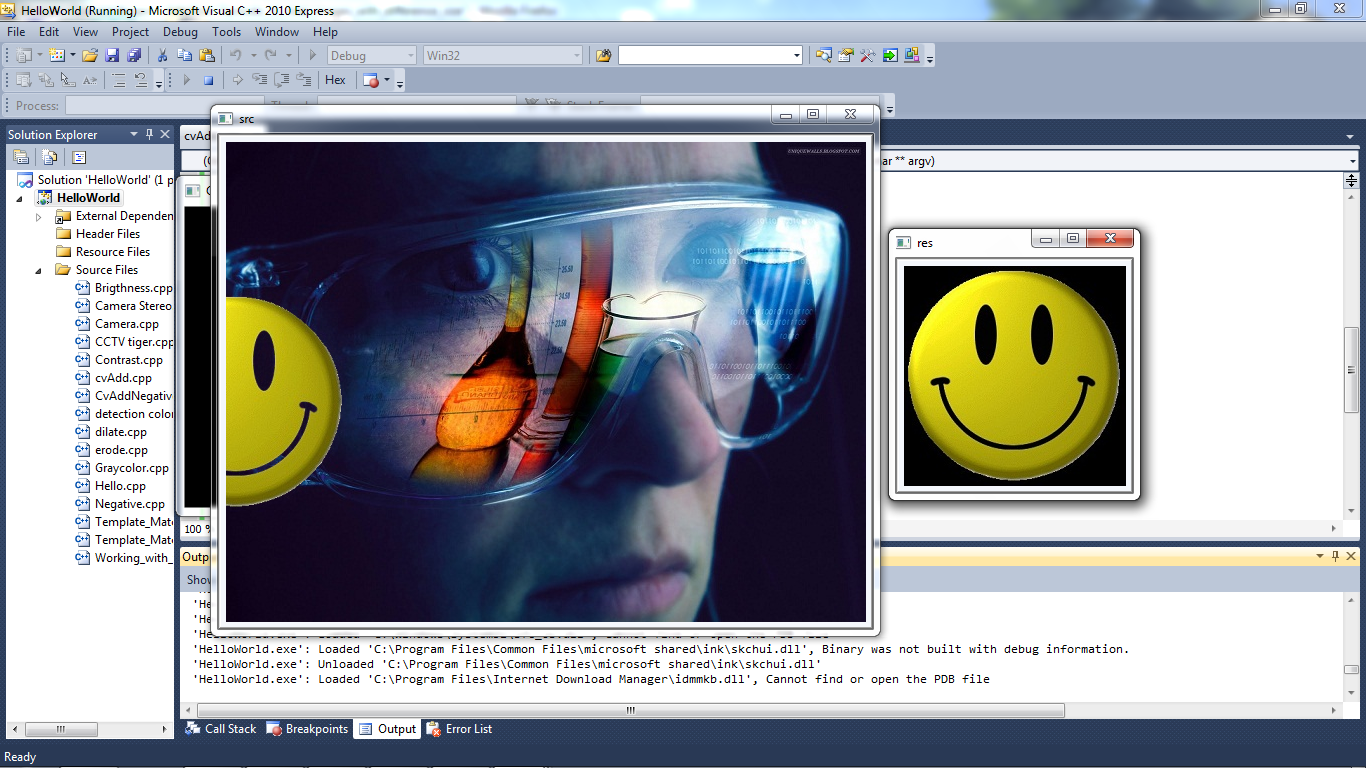Open the Debug menu

pyautogui.click(x=179, y=31)
